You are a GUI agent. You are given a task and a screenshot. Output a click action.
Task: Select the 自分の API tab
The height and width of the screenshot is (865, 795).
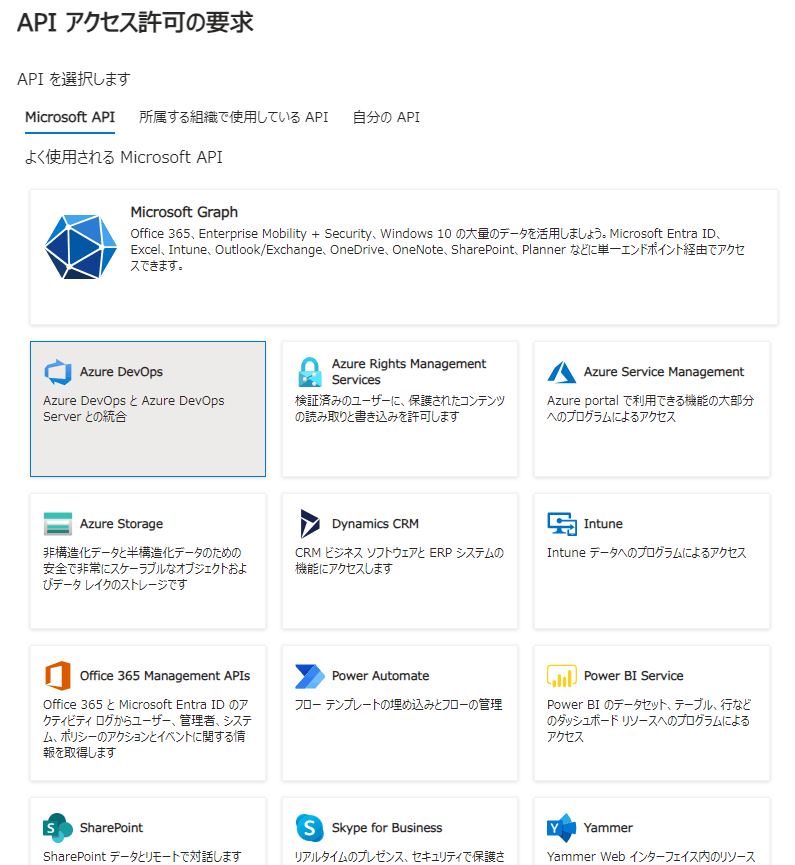tap(386, 118)
